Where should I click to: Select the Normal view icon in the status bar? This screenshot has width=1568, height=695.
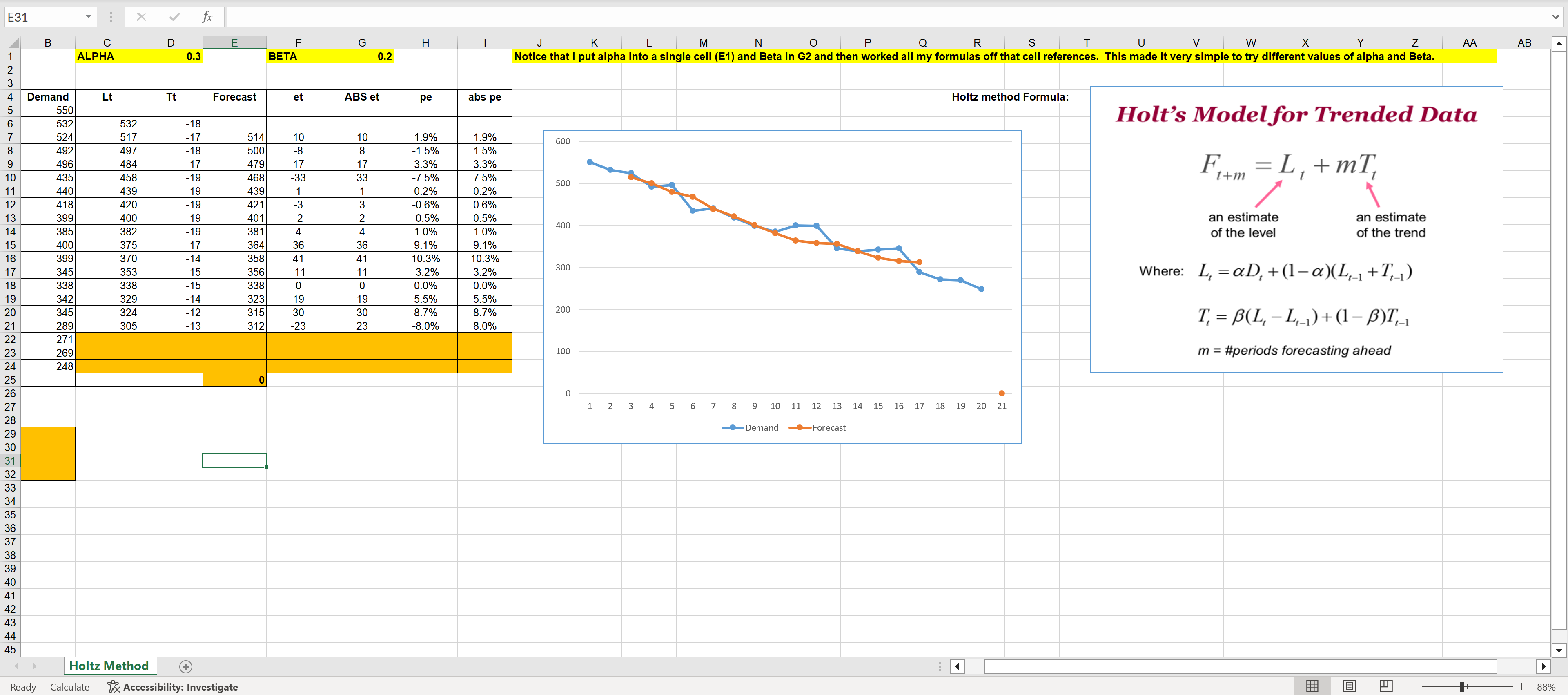(1312, 686)
